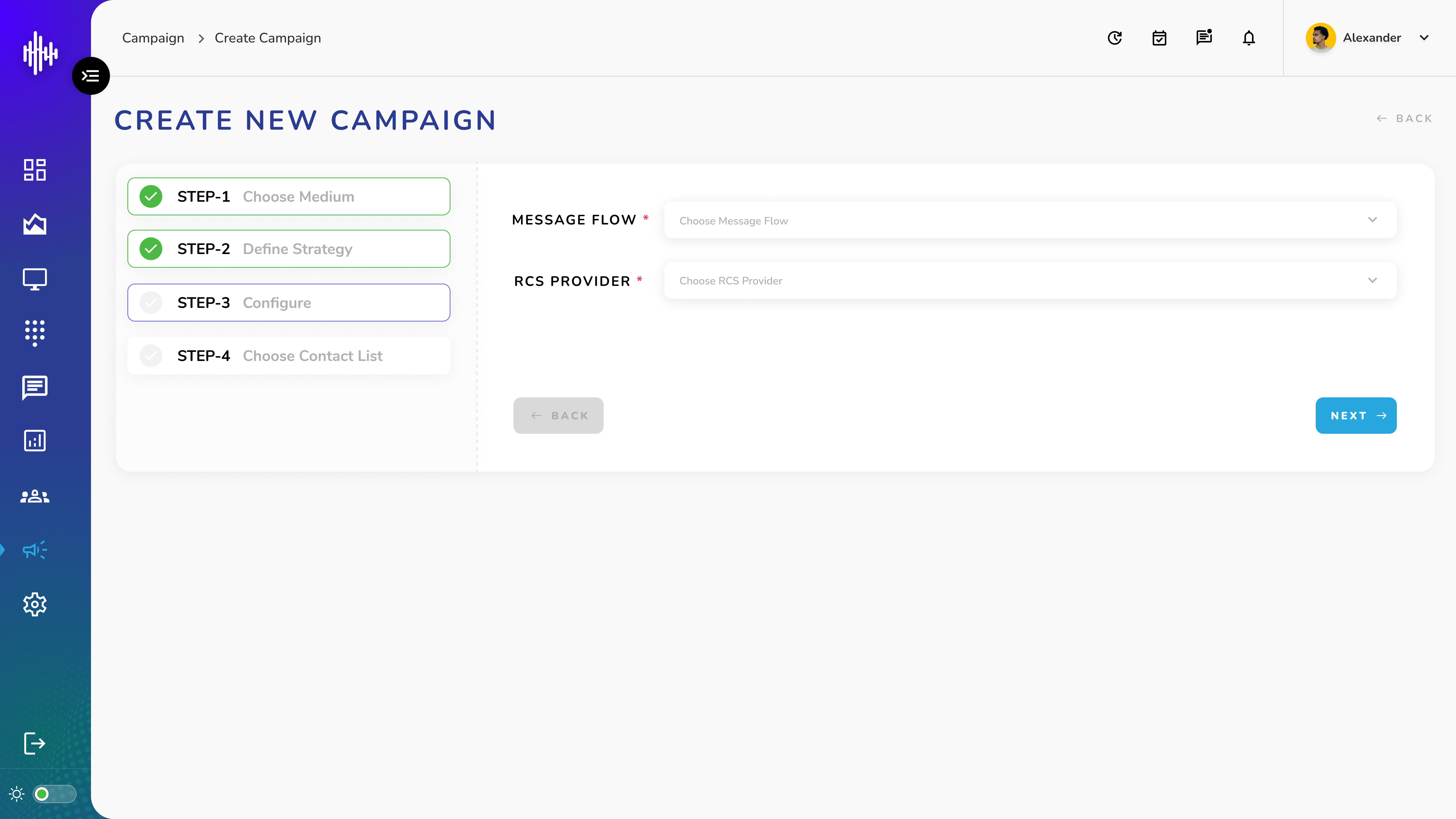The image size is (1456, 819).
Task: Click the blue NEXT button
Action: point(1356,415)
